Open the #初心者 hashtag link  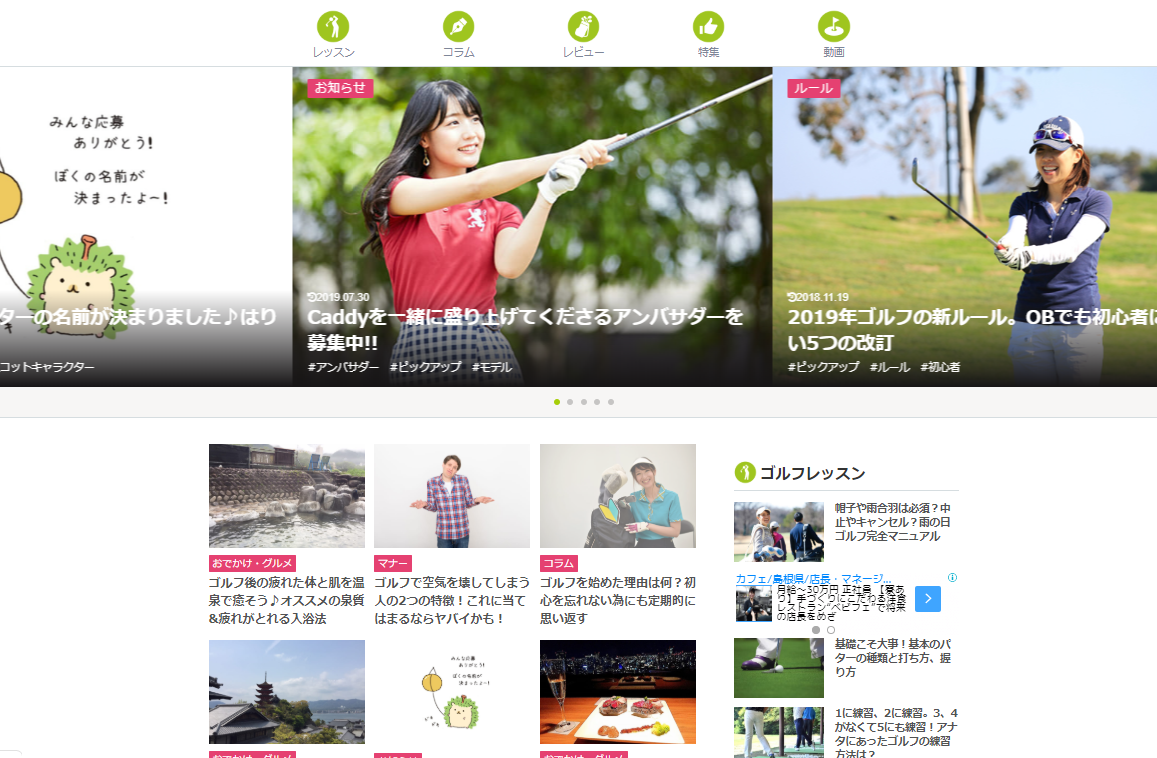(940, 367)
